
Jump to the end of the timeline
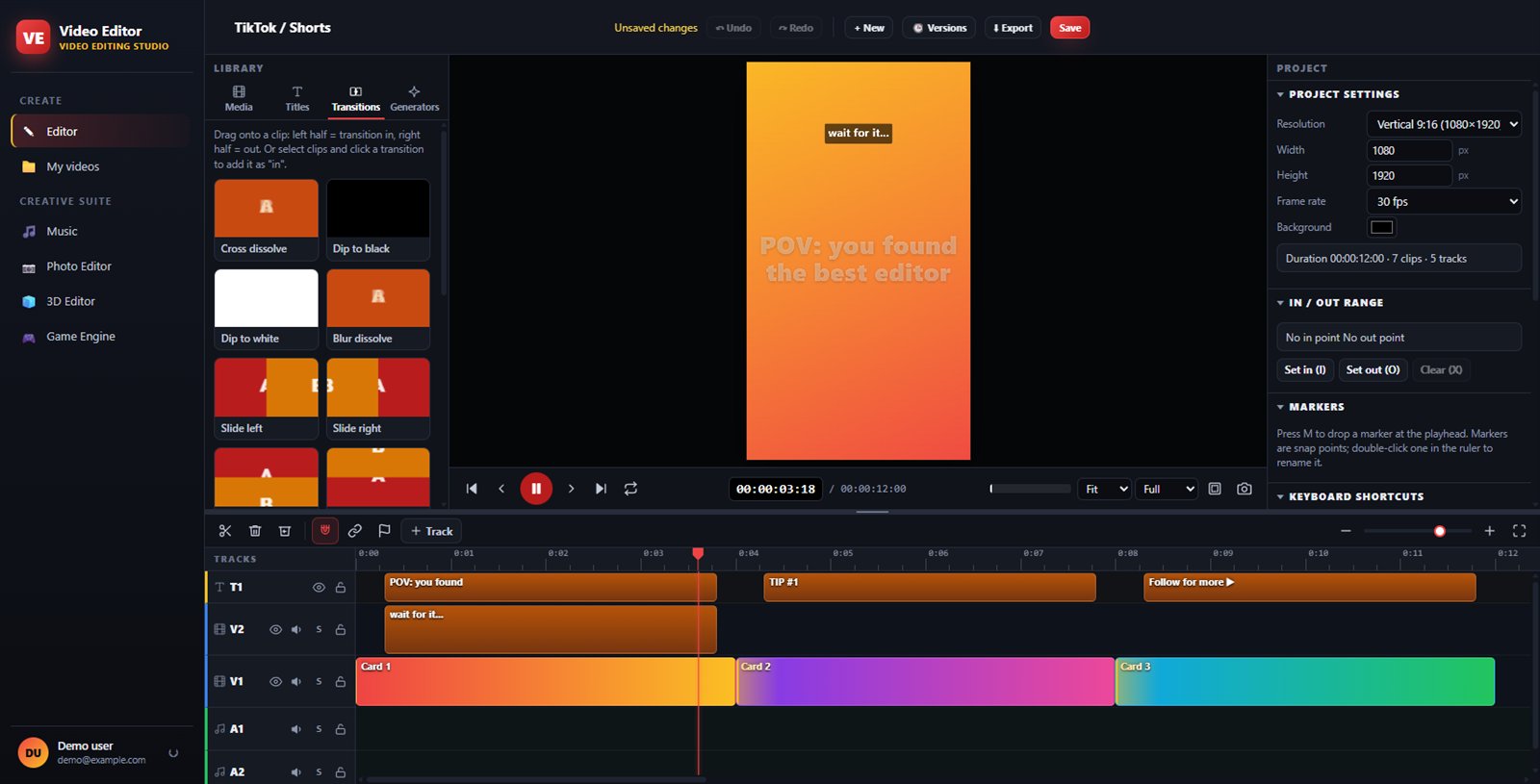(601, 489)
